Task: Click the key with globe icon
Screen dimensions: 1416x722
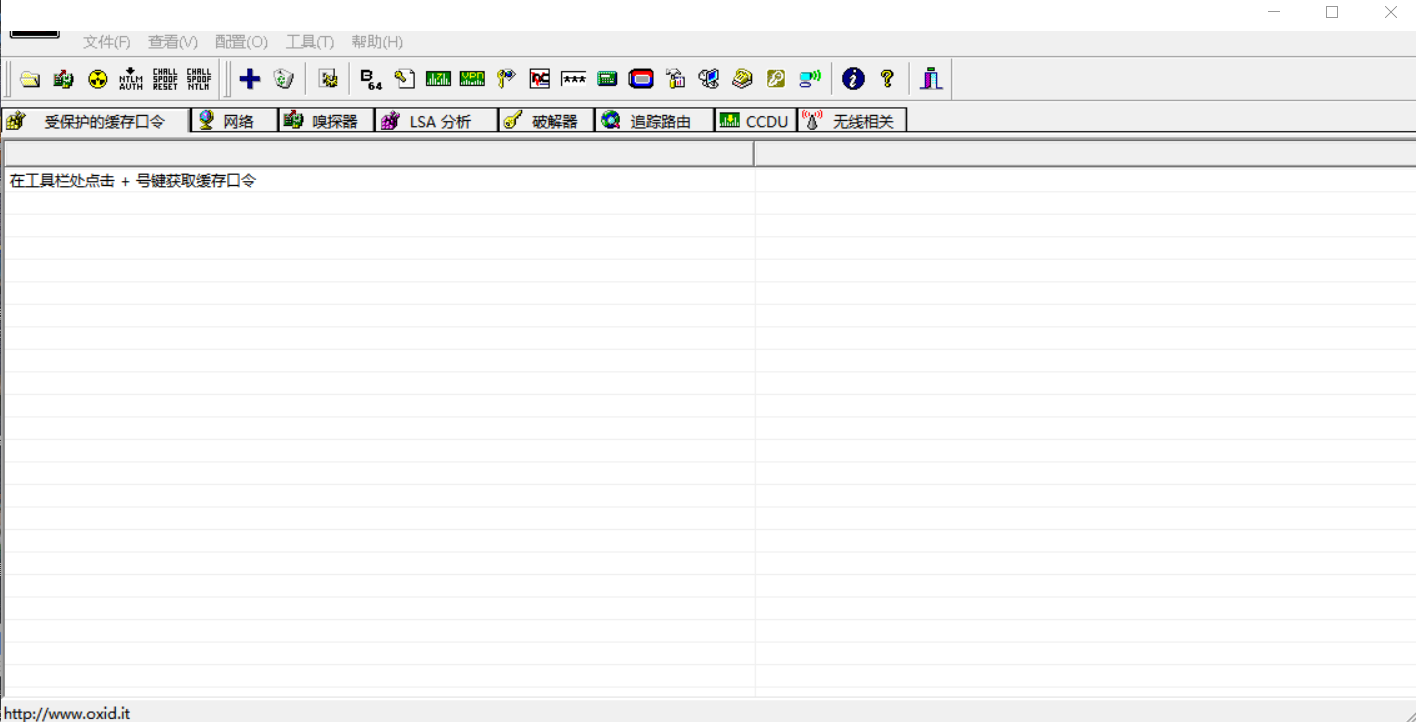Action: [x=506, y=79]
